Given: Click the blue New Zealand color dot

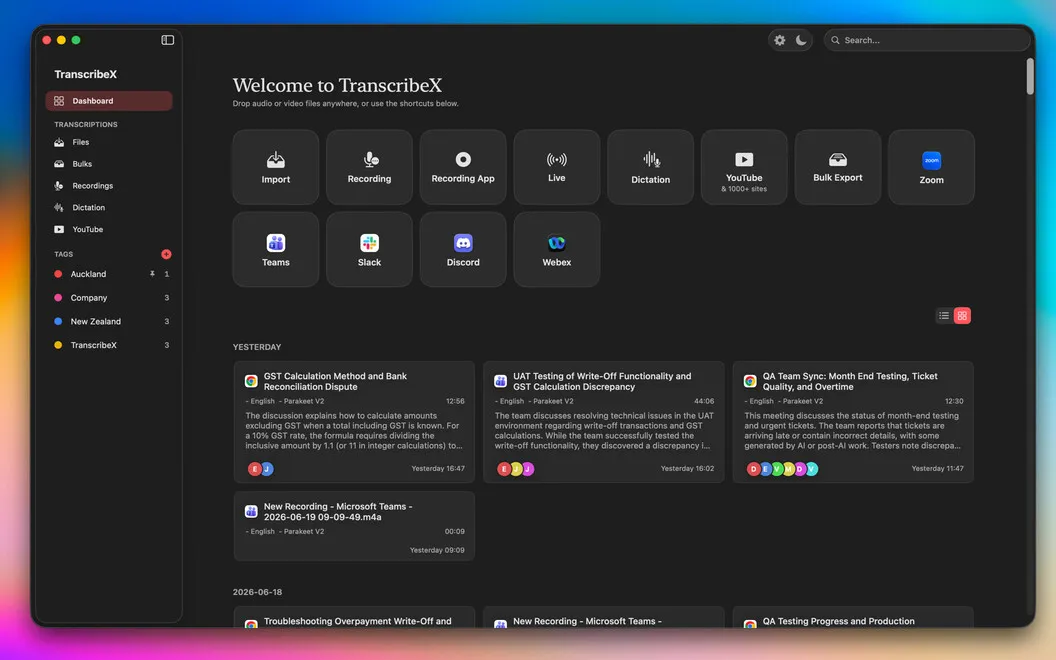Looking at the screenshot, I should click(x=58, y=321).
